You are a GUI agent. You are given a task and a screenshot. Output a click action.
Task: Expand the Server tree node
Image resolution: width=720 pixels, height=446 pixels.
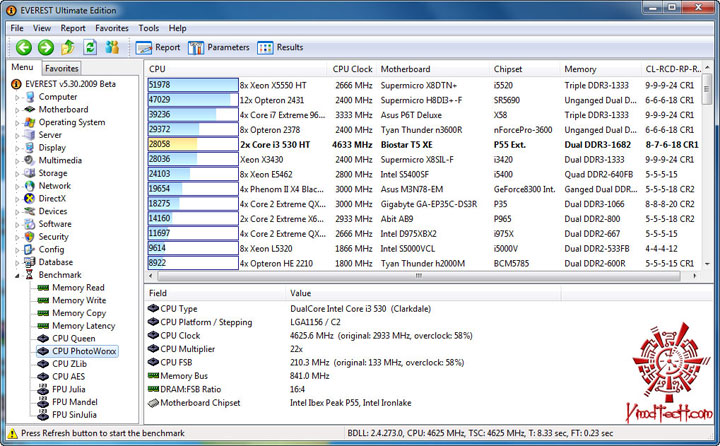[x=17, y=135]
